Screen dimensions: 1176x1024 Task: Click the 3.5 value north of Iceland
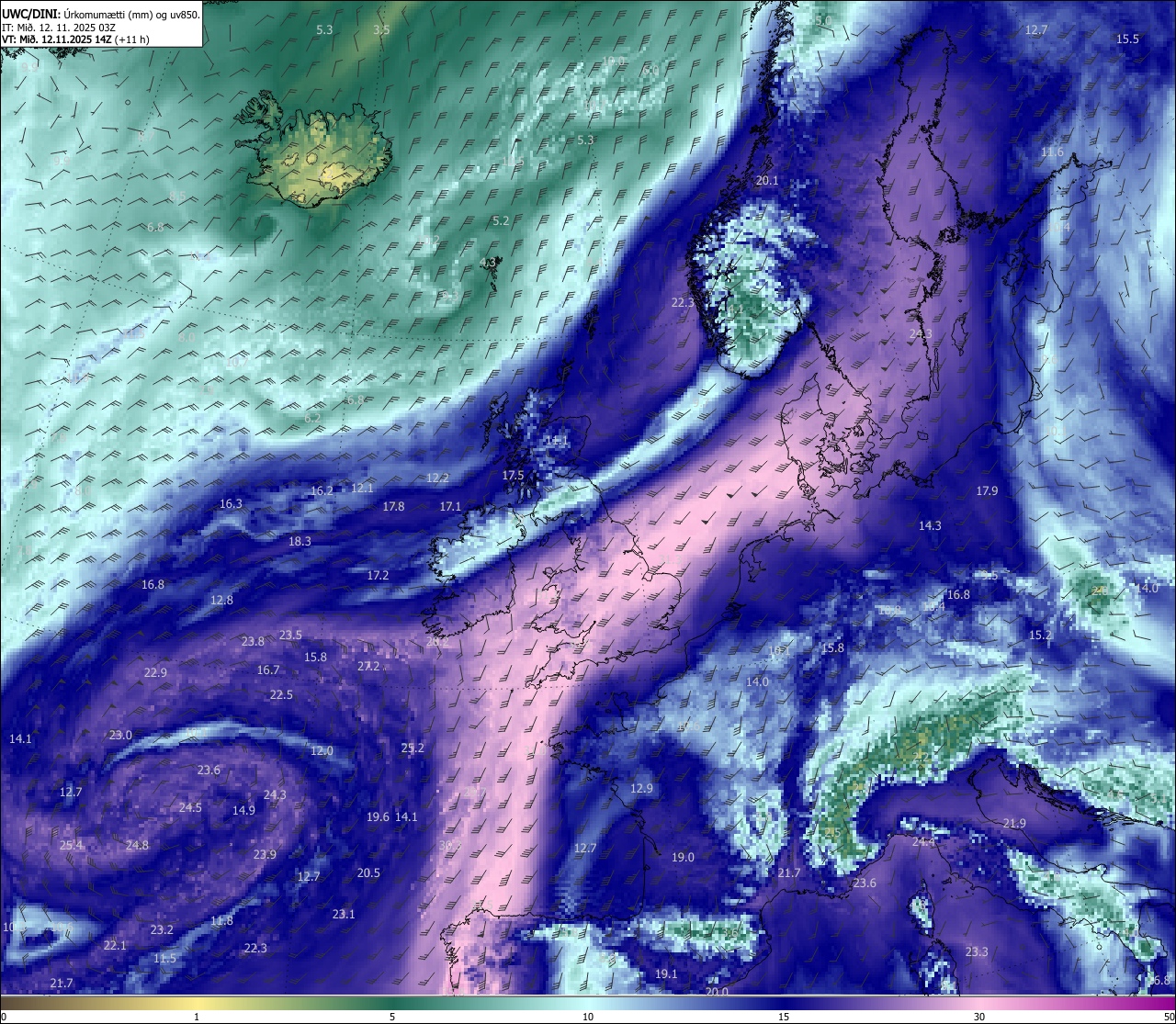coord(381,29)
